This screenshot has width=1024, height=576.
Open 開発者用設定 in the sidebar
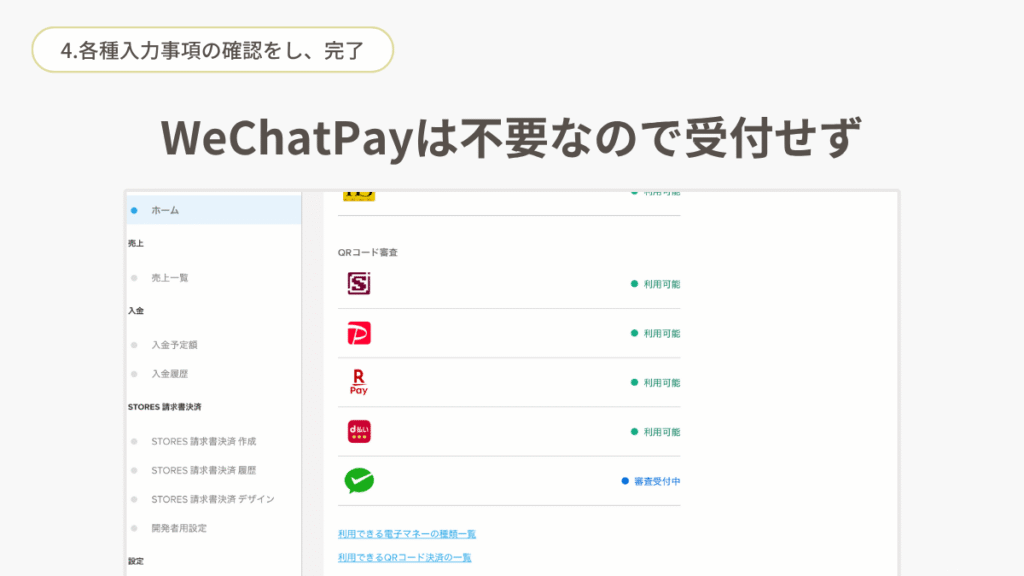tap(178, 528)
